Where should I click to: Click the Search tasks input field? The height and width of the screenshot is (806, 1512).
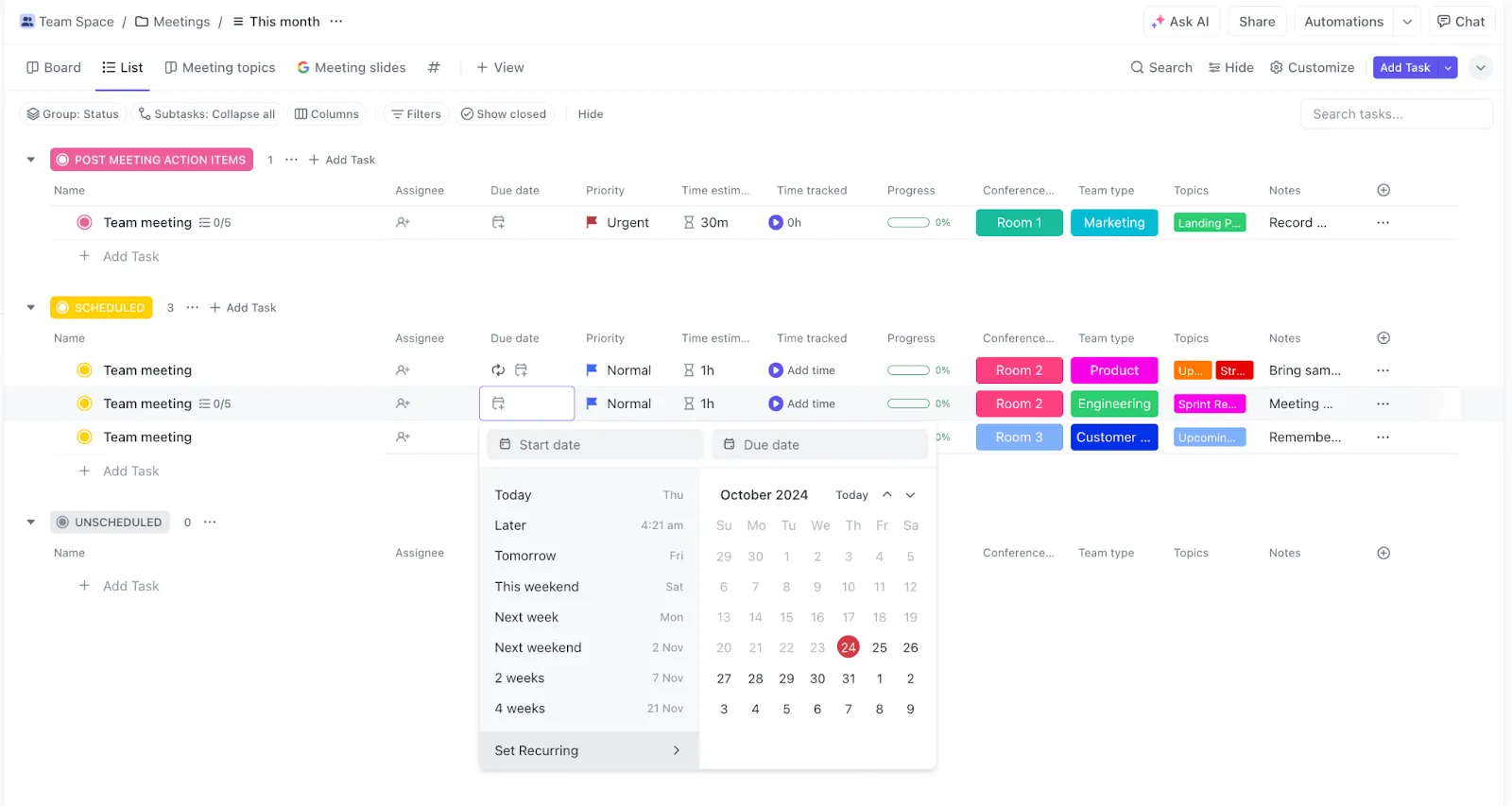[x=1397, y=114]
